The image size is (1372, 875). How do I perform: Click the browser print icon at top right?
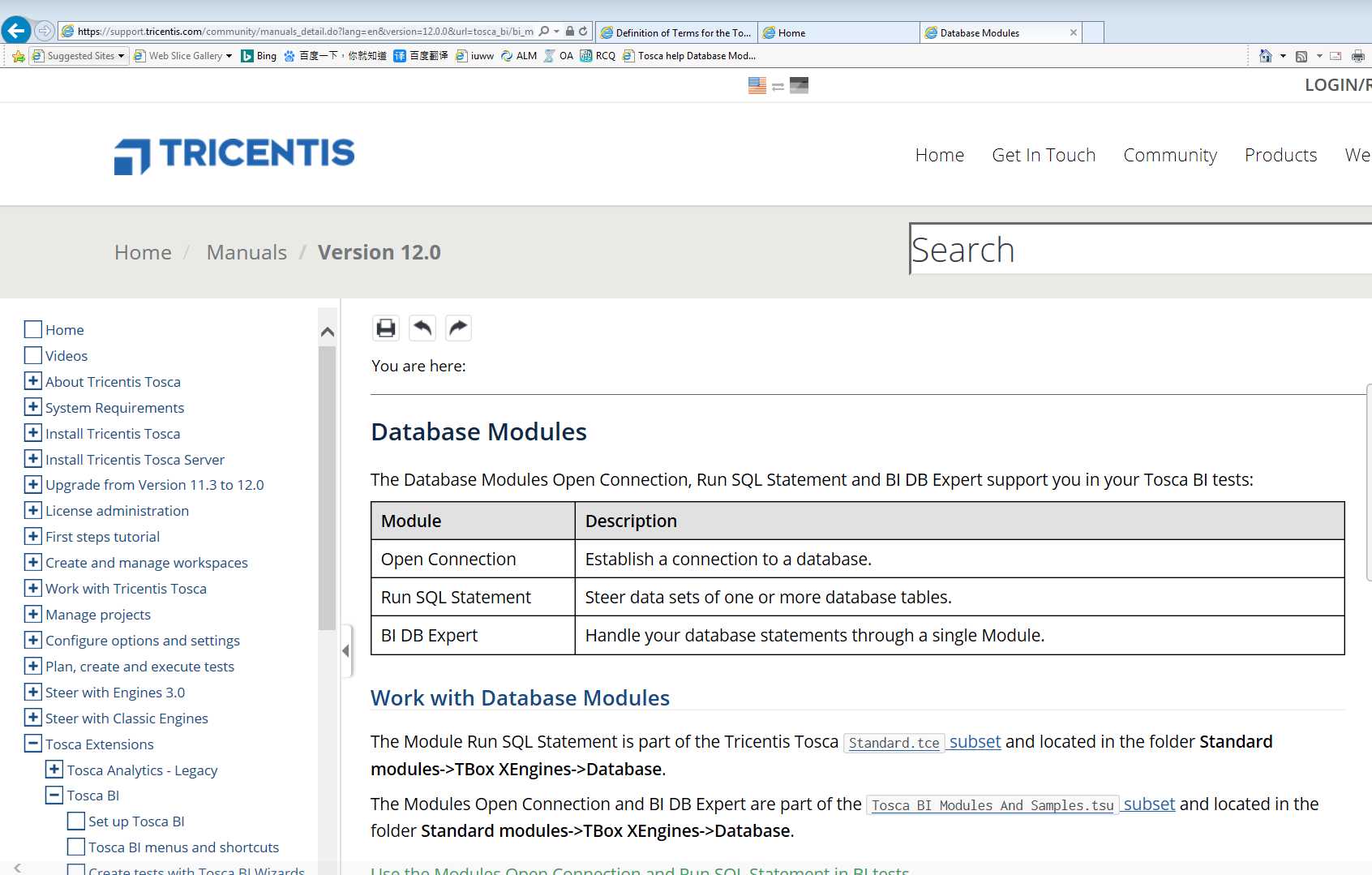click(1359, 56)
